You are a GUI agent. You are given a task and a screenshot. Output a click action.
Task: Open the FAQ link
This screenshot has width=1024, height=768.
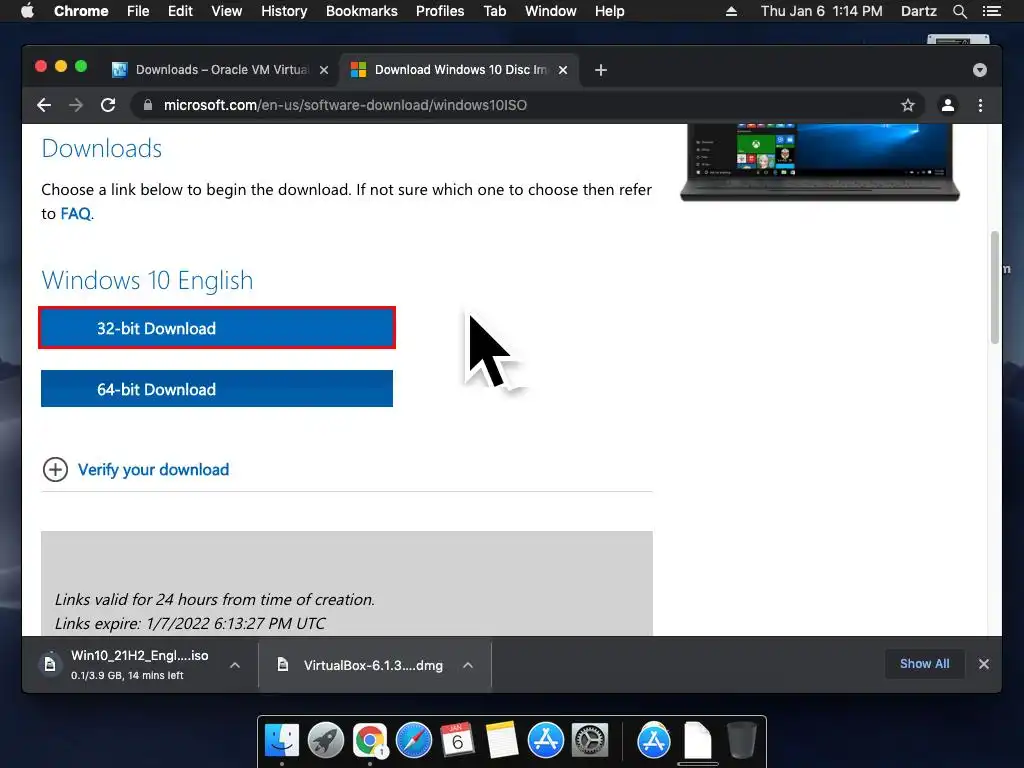(76, 214)
